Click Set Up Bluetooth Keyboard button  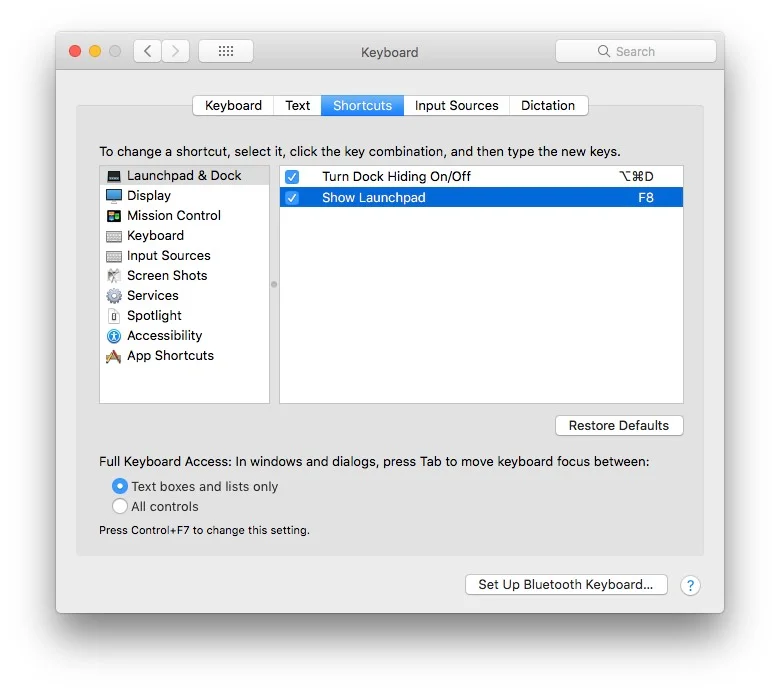point(565,585)
